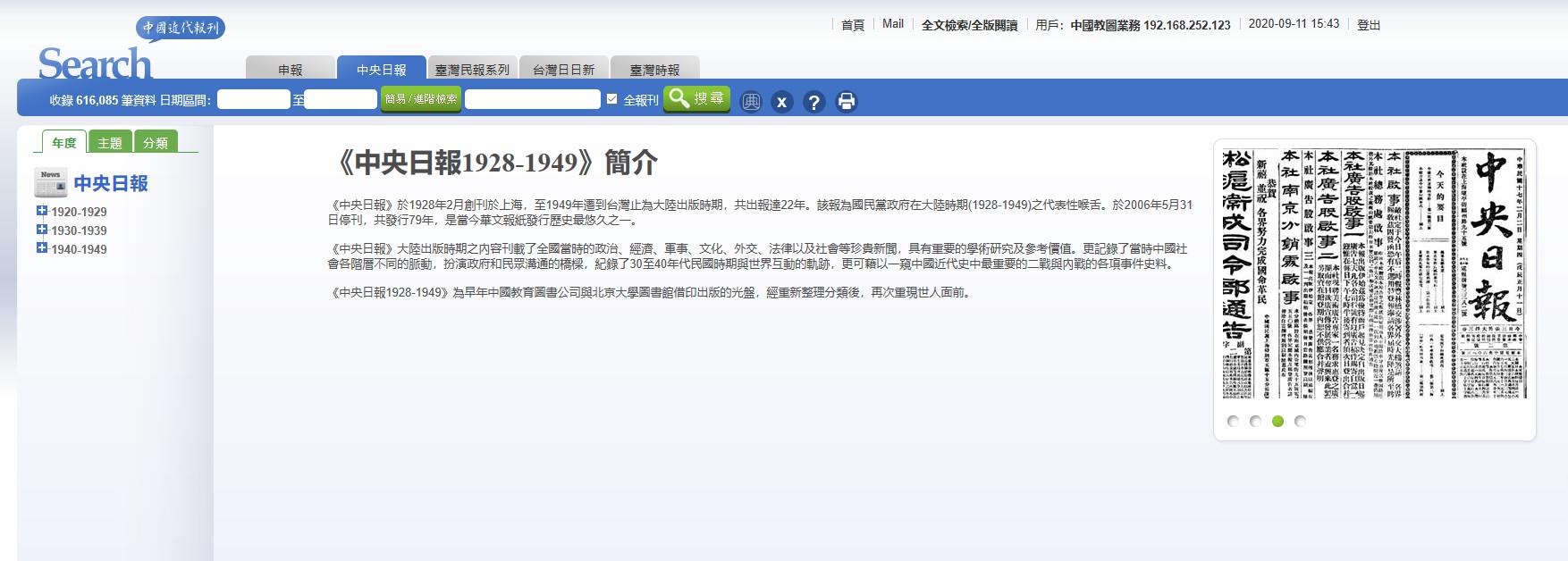1568x561 pixels.
Task: Select the second carousel dot indicator
Action: (x=1255, y=421)
